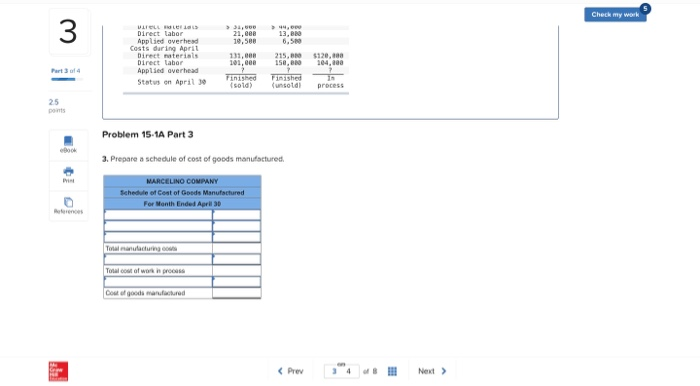Click the large question number 3 box
Image resolution: width=700 pixels, height=386 pixels.
pos(69,32)
